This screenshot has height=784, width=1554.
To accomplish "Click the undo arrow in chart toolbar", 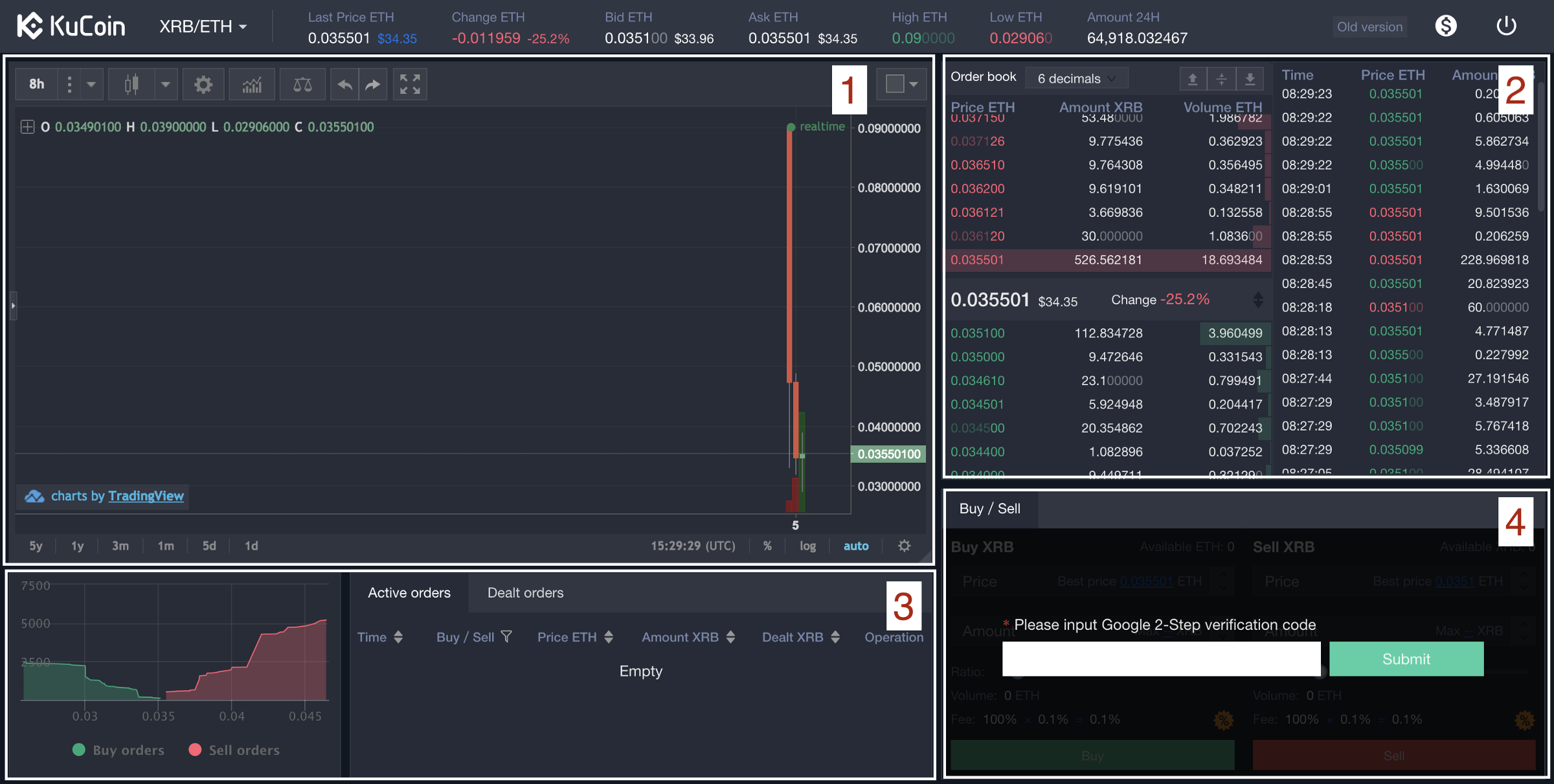I will pyautogui.click(x=345, y=85).
